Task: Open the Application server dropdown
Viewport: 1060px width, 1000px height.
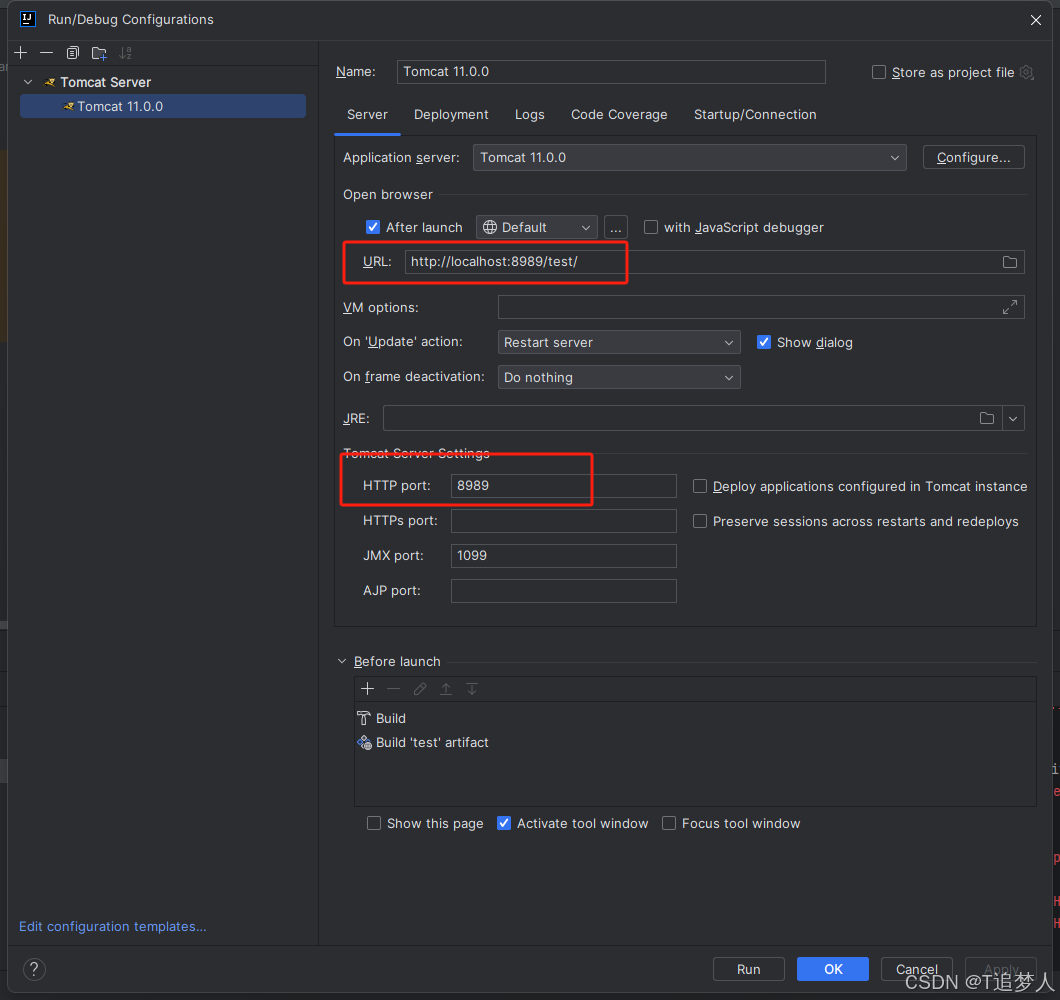Action: point(690,158)
